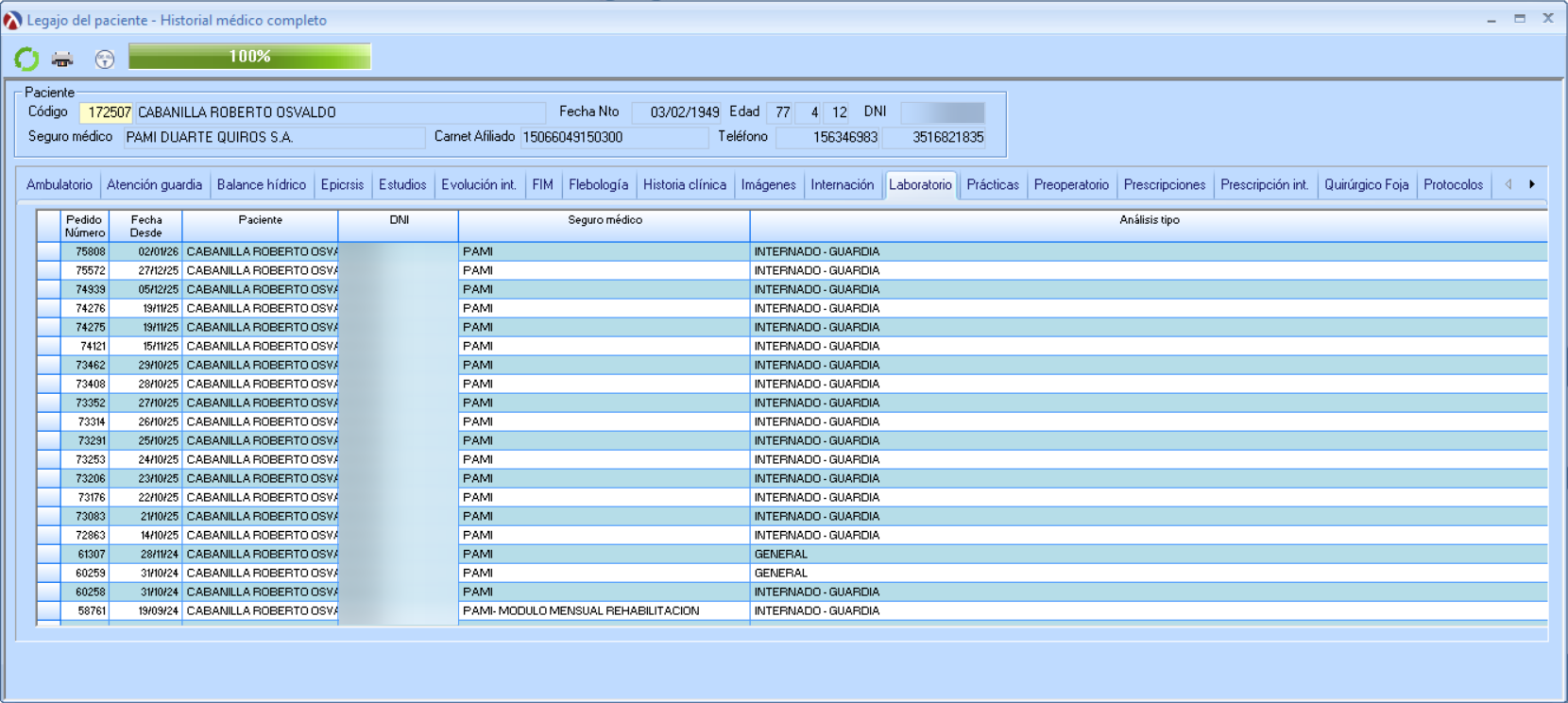Select the Epicrsis tab

(342, 185)
